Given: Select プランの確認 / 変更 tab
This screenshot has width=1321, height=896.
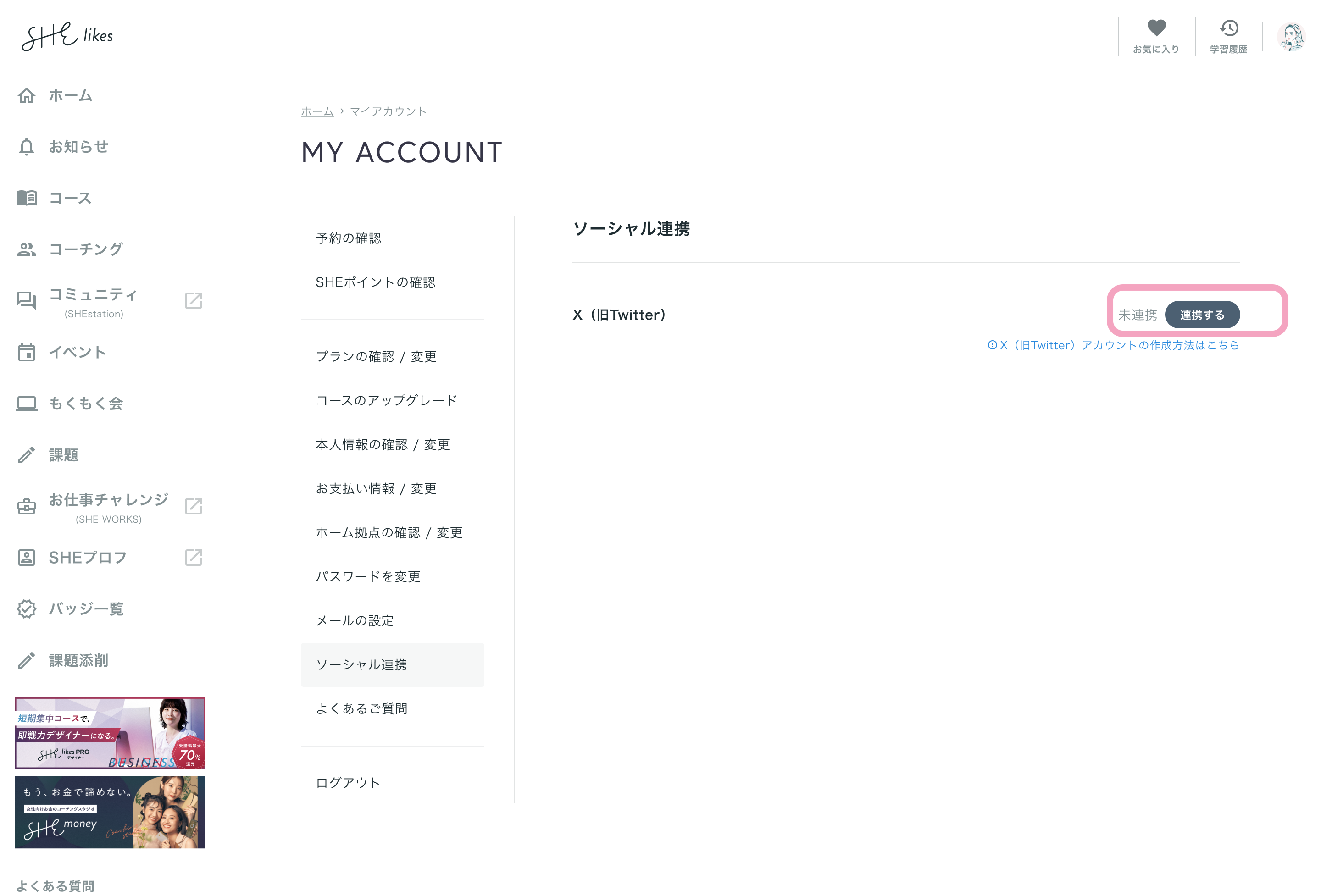Looking at the screenshot, I should coord(376,356).
